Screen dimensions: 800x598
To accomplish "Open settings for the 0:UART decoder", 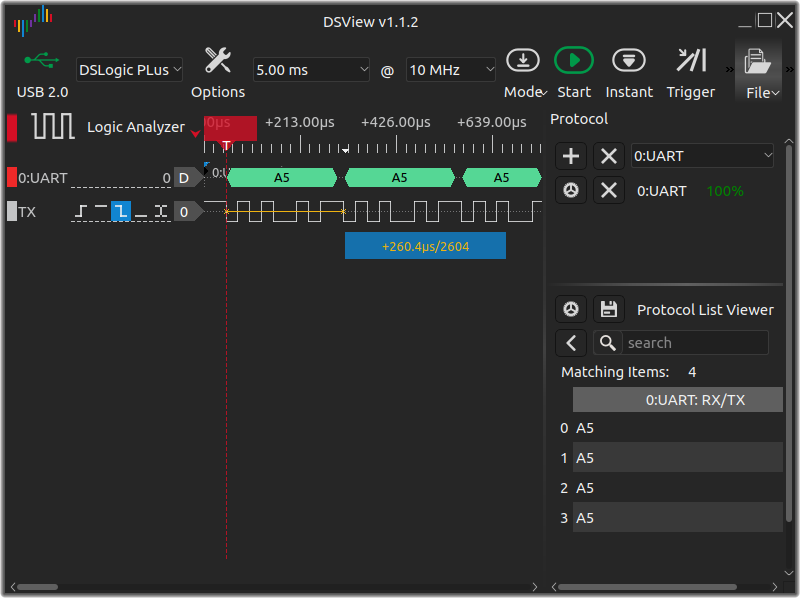I will coord(571,190).
